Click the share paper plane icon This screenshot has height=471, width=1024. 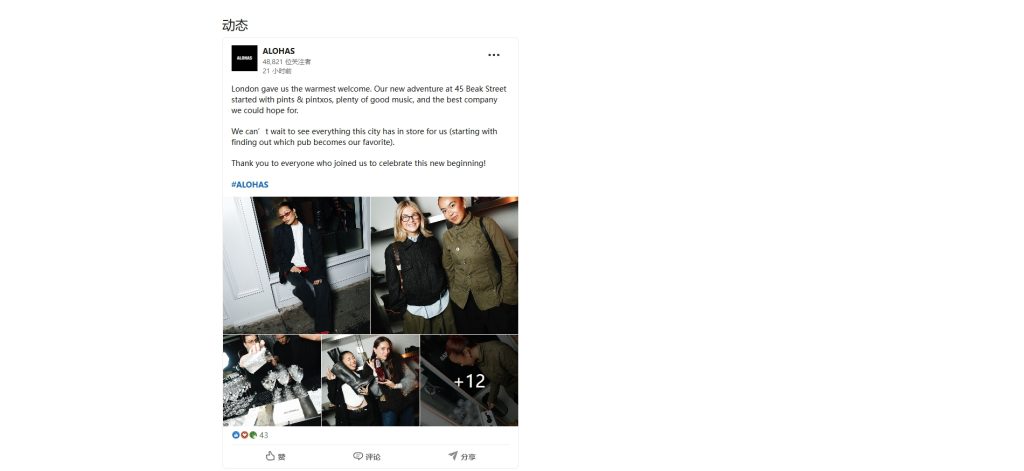coord(453,456)
